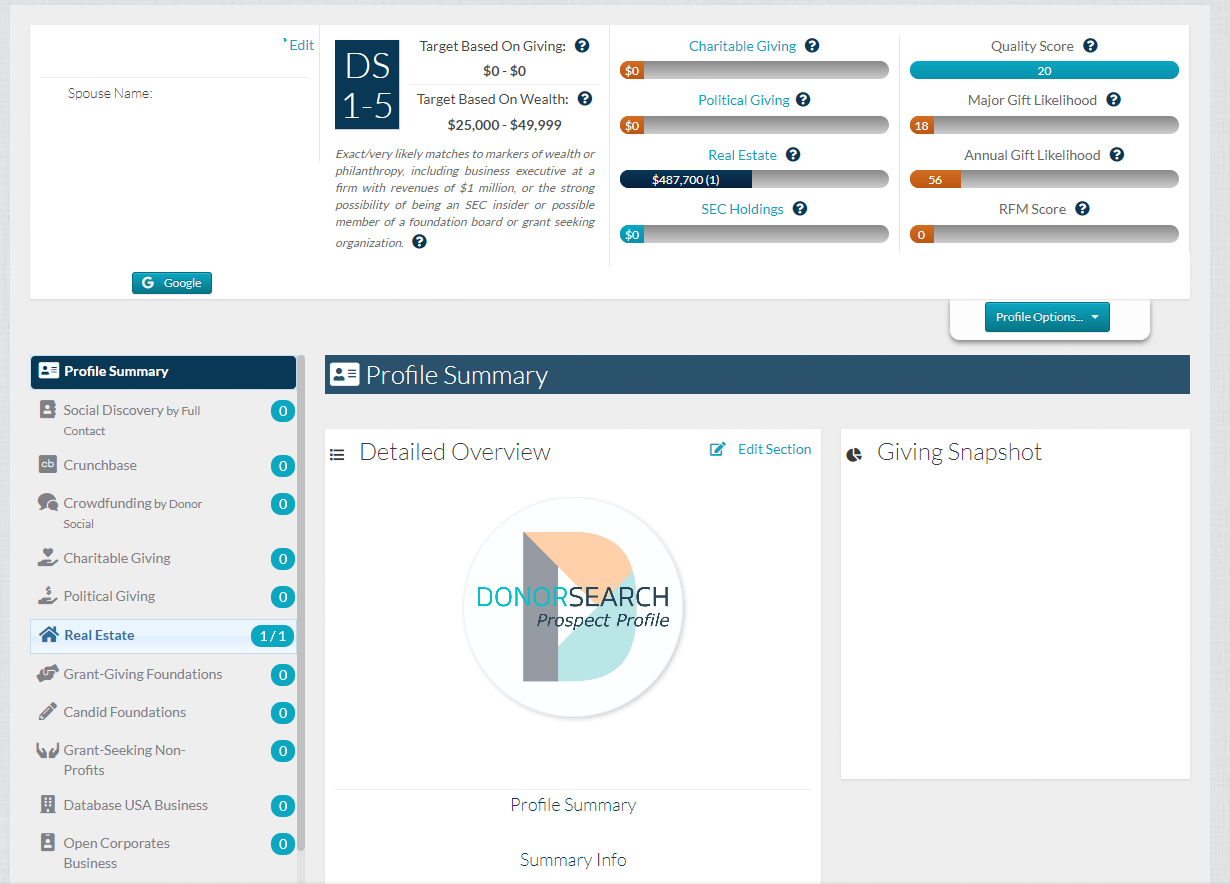Click help icon beside Target Based On Giving
The image size is (1230, 884).
pyautogui.click(x=582, y=46)
